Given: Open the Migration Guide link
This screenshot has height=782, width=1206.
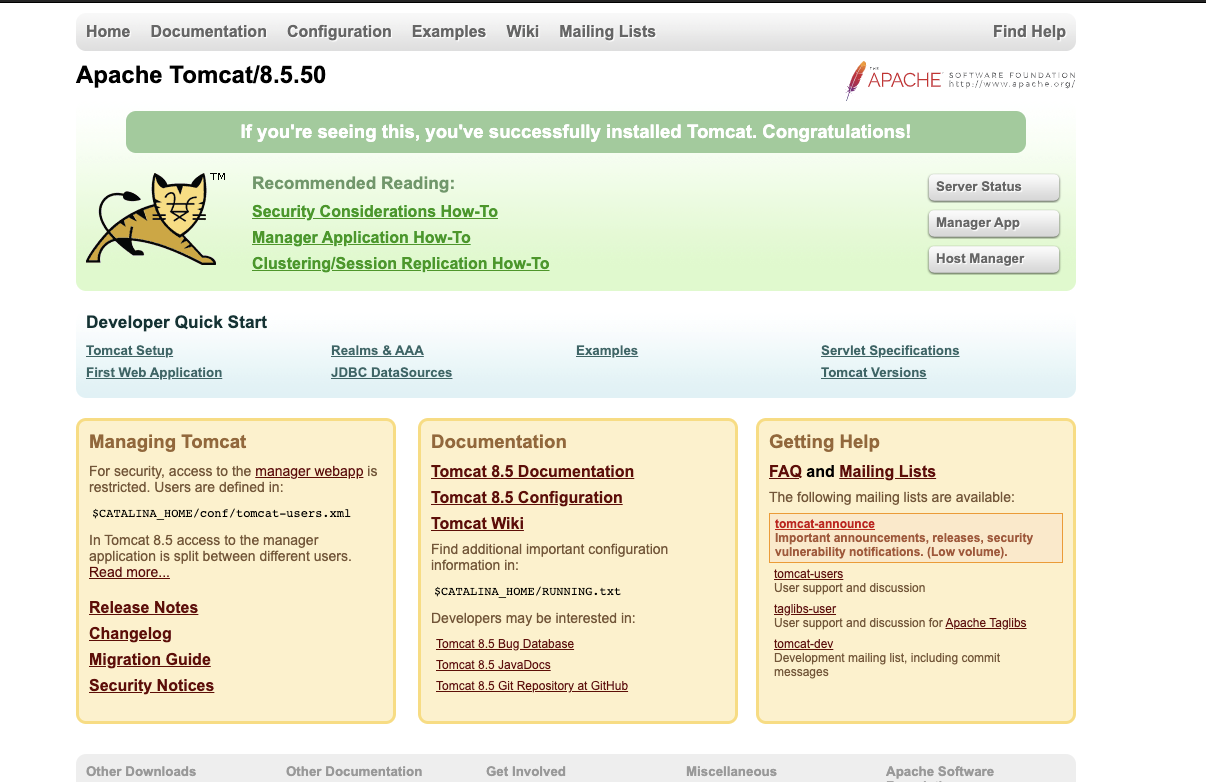Looking at the screenshot, I should tap(149, 659).
